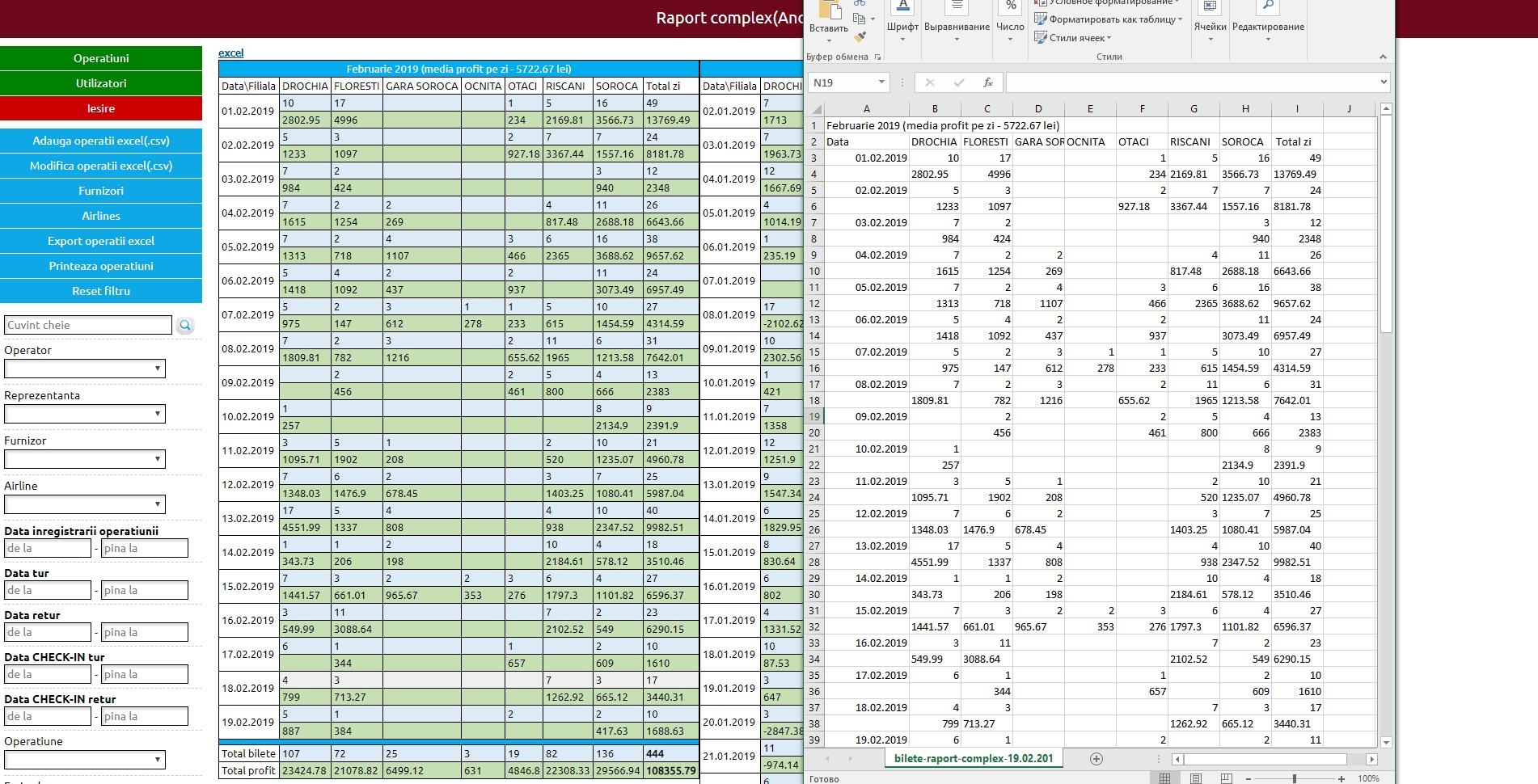Click the Copy icon in the clipboard group
Screen dimensions: 1538x784
click(x=860, y=19)
